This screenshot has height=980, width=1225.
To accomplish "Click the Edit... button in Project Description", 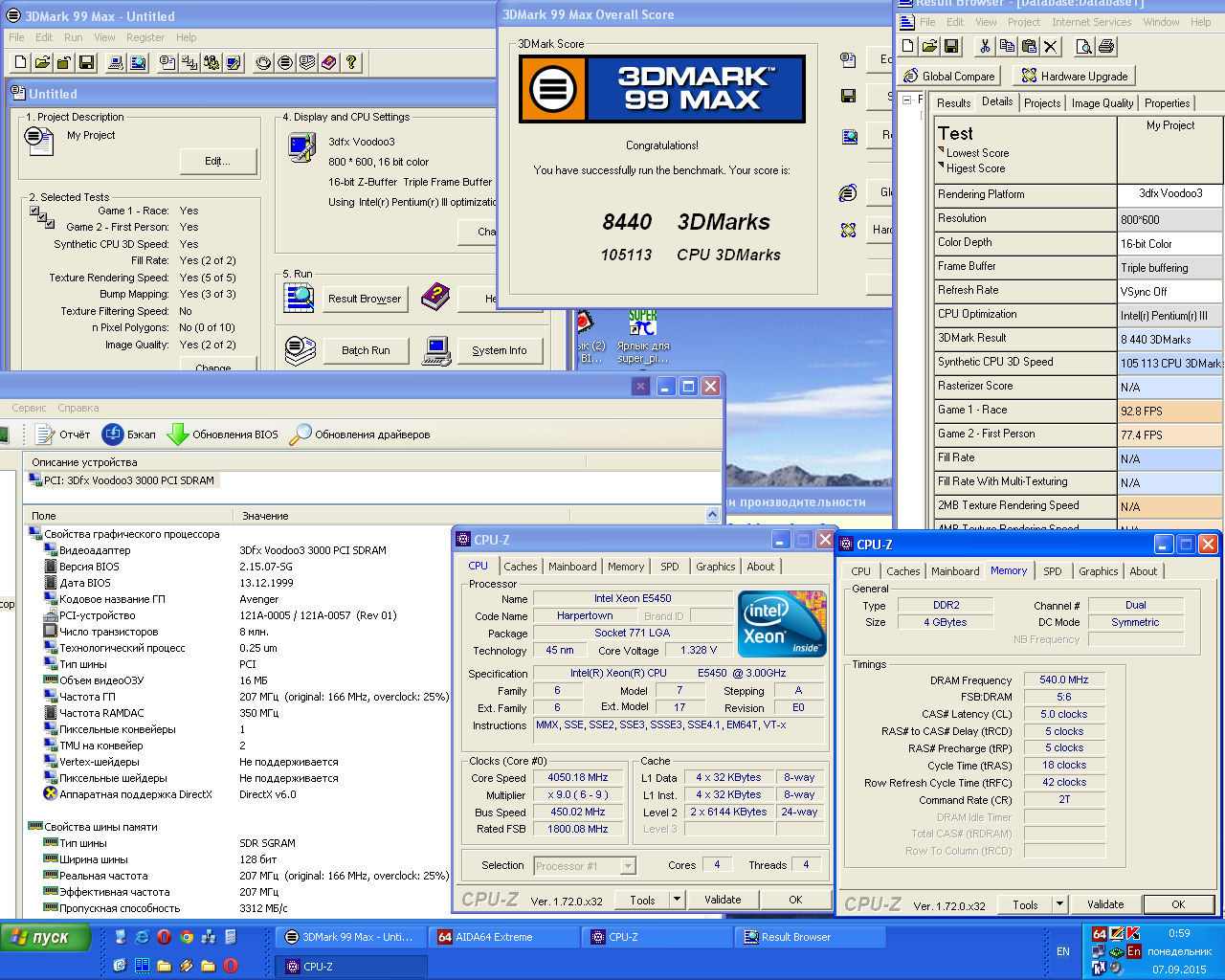I will 218,161.
